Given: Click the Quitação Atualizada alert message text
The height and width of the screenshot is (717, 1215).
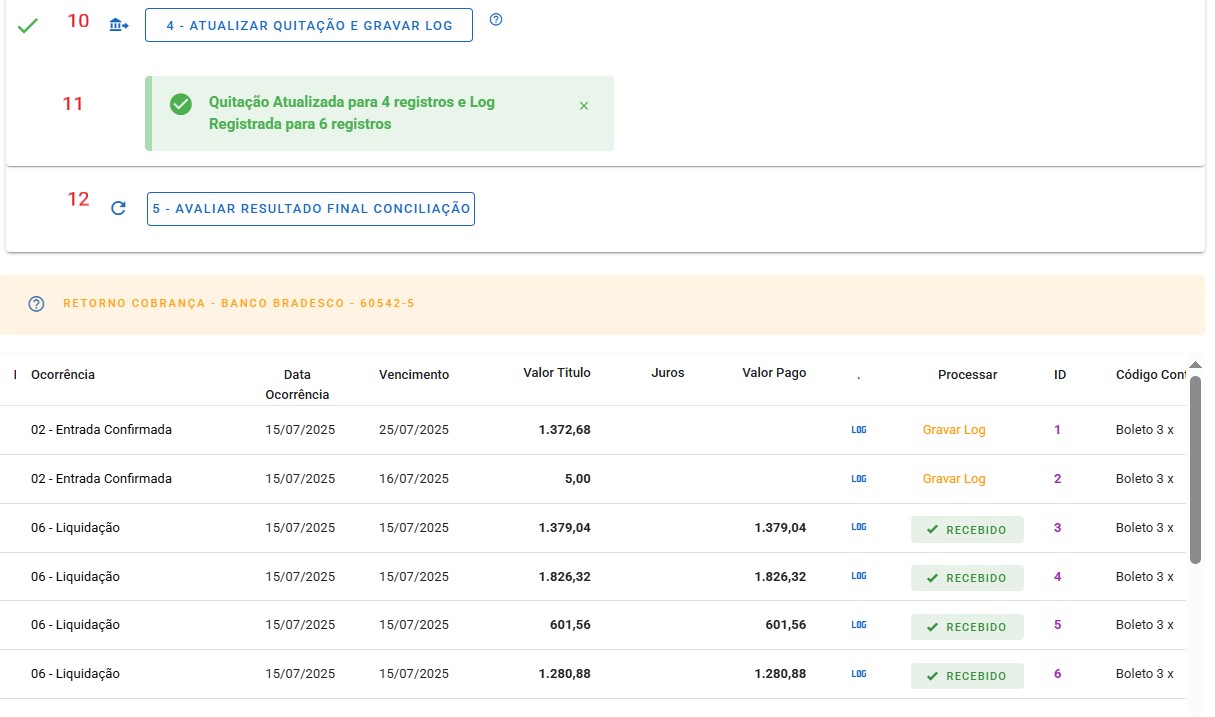Looking at the screenshot, I should point(352,113).
